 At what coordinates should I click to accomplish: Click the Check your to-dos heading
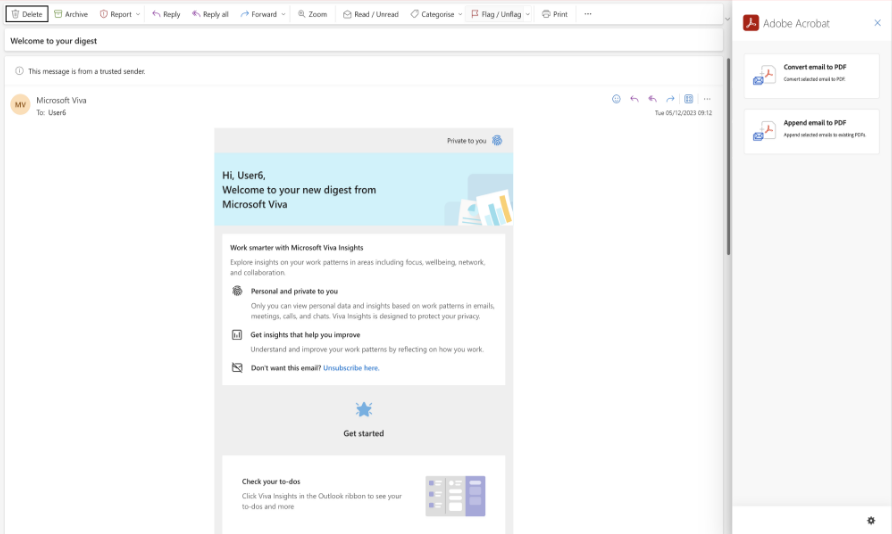tap(271, 482)
